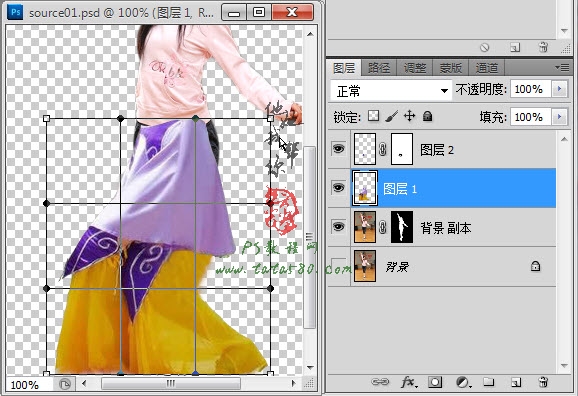Maximize the source01.psd document window
The image size is (578, 396).
[x=259, y=13]
